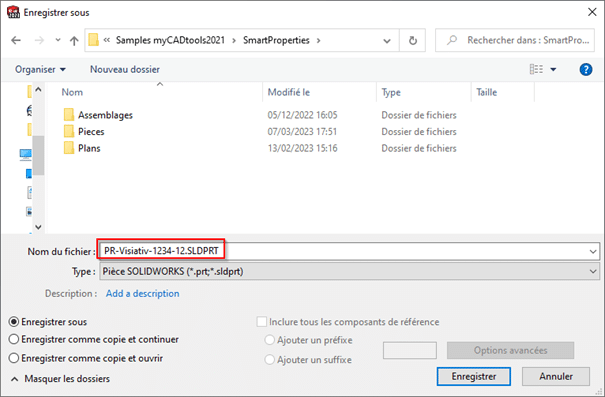The height and width of the screenshot is (397, 605).
Task: Show hidden path levels double chevron
Action: [x=107, y=40]
